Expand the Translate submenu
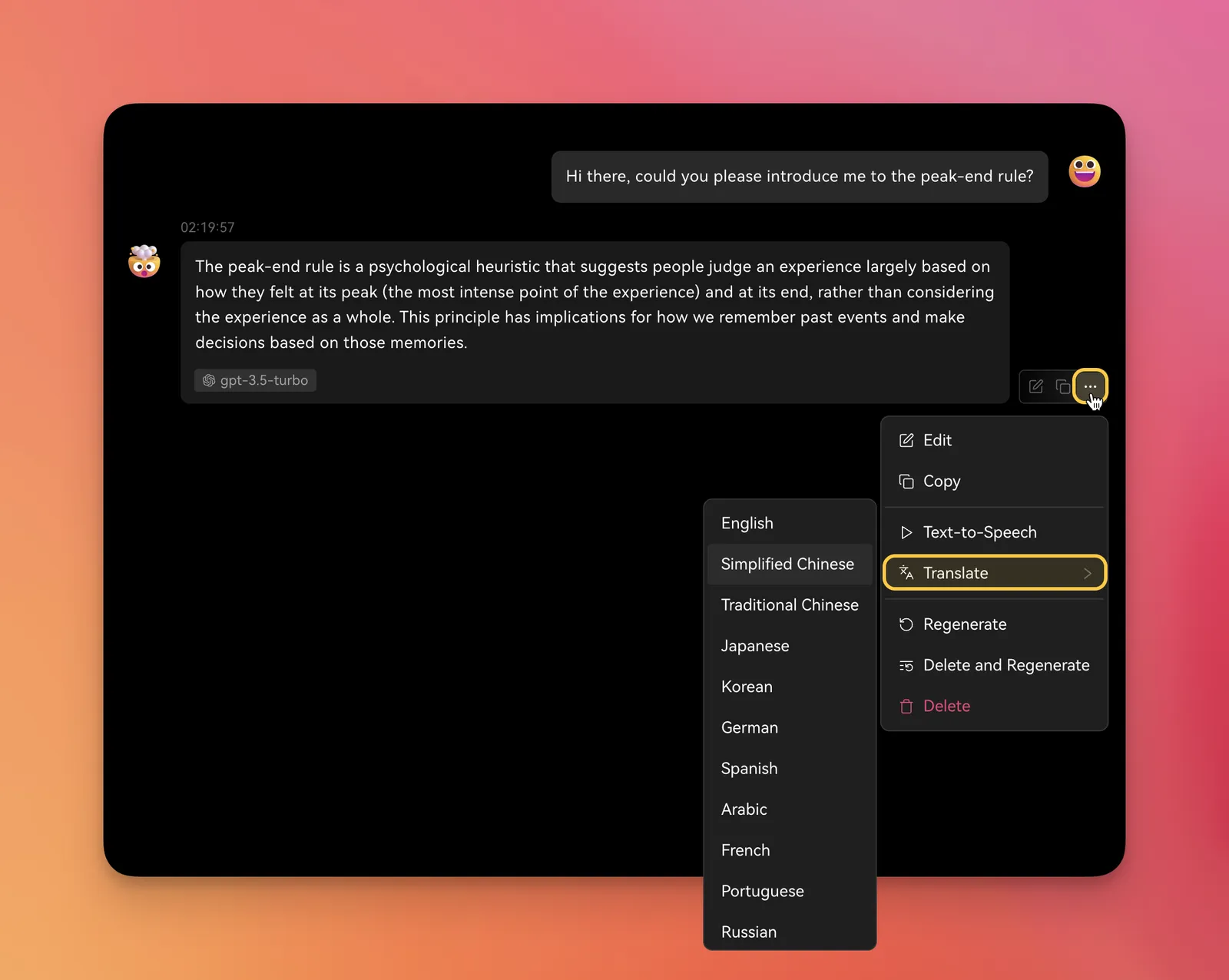The width and height of the screenshot is (1229, 980). pos(956,573)
